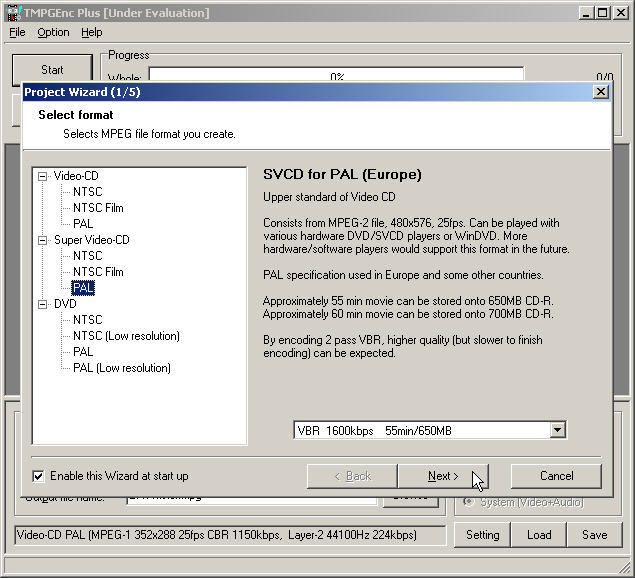This screenshot has width=635, height=578.
Task: Click the TMPGEnc title bar app icon
Action: point(10,12)
